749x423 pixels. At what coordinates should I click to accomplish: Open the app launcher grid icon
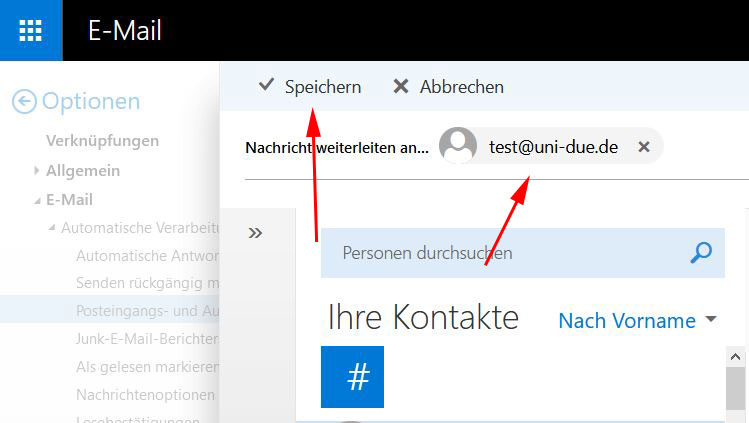(x=31, y=30)
